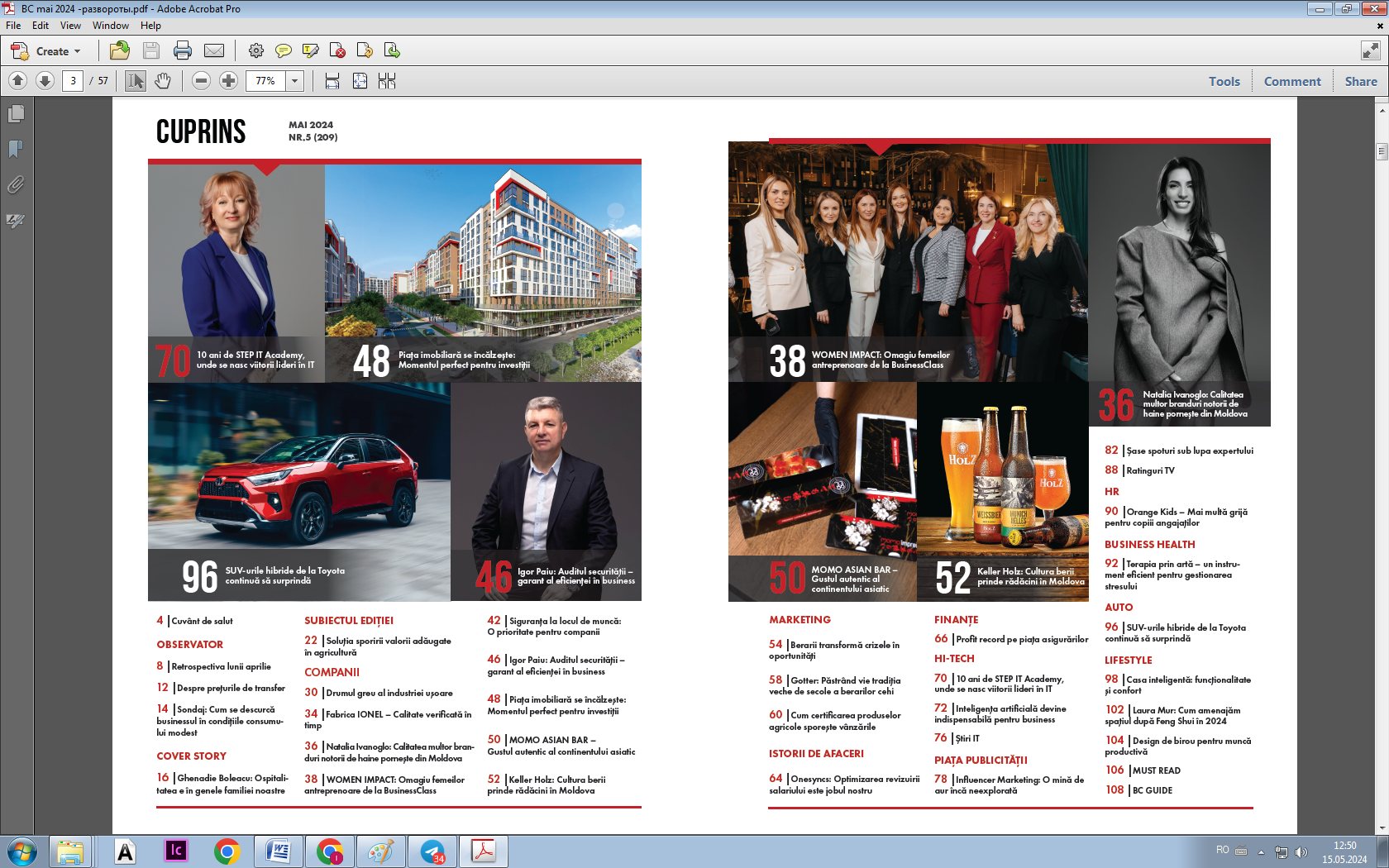Zoom out with the minus button
The image size is (1389, 868).
[201, 81]
